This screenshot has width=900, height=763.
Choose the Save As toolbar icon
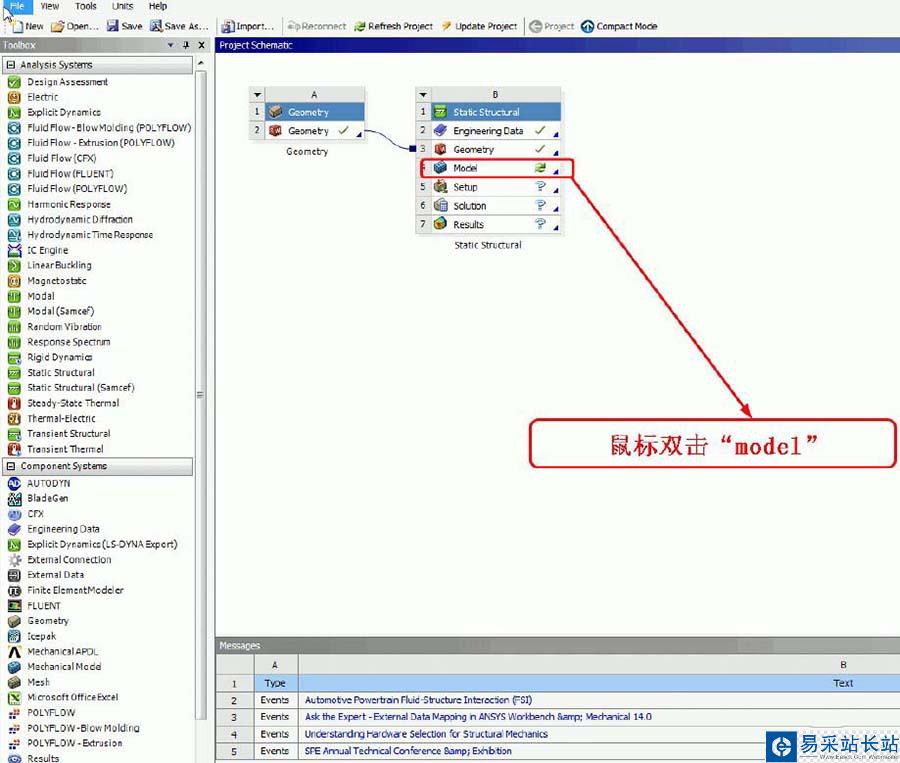click(x=156, y=26)
